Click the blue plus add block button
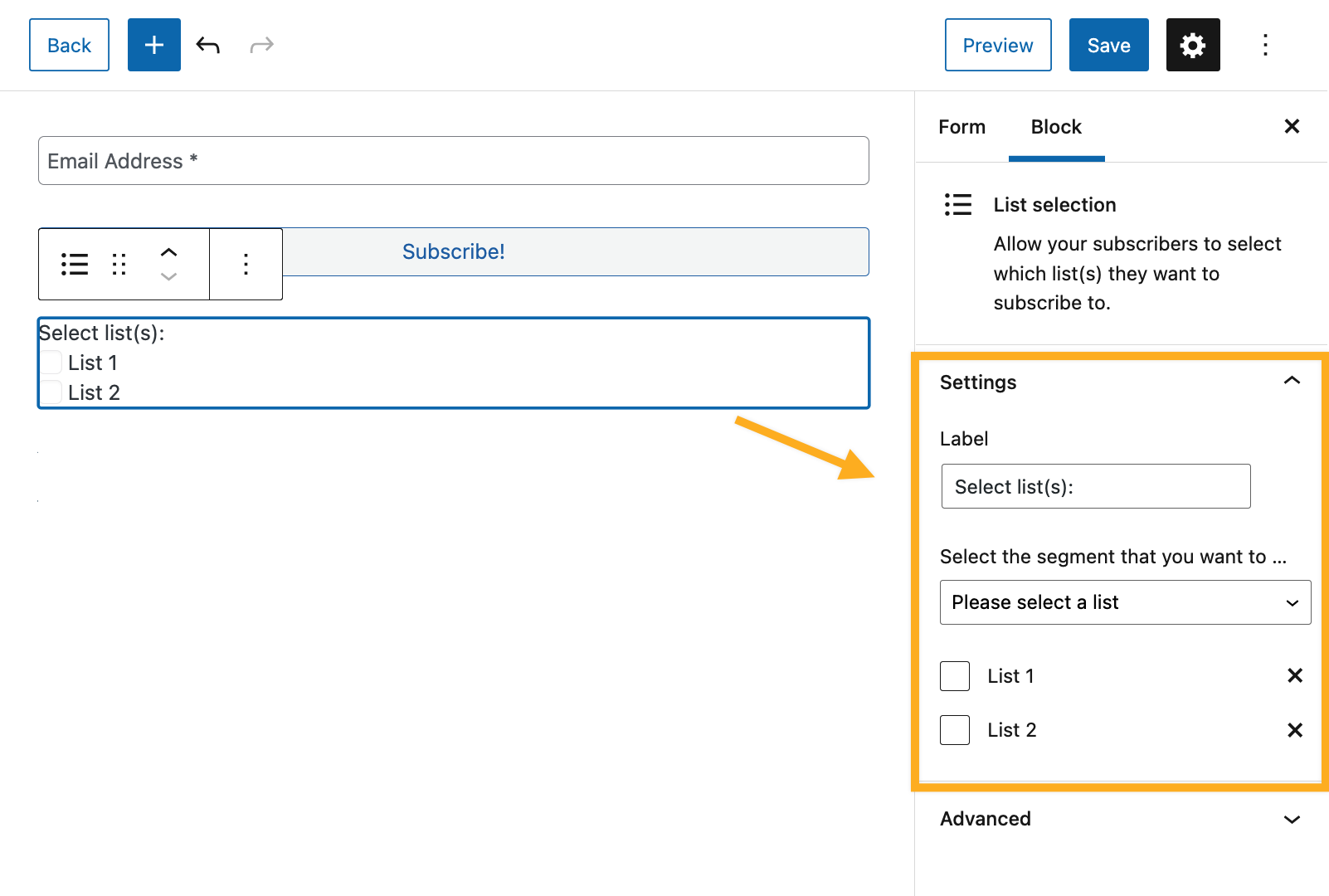This screenshot has height=896, width=1329. 153,45
